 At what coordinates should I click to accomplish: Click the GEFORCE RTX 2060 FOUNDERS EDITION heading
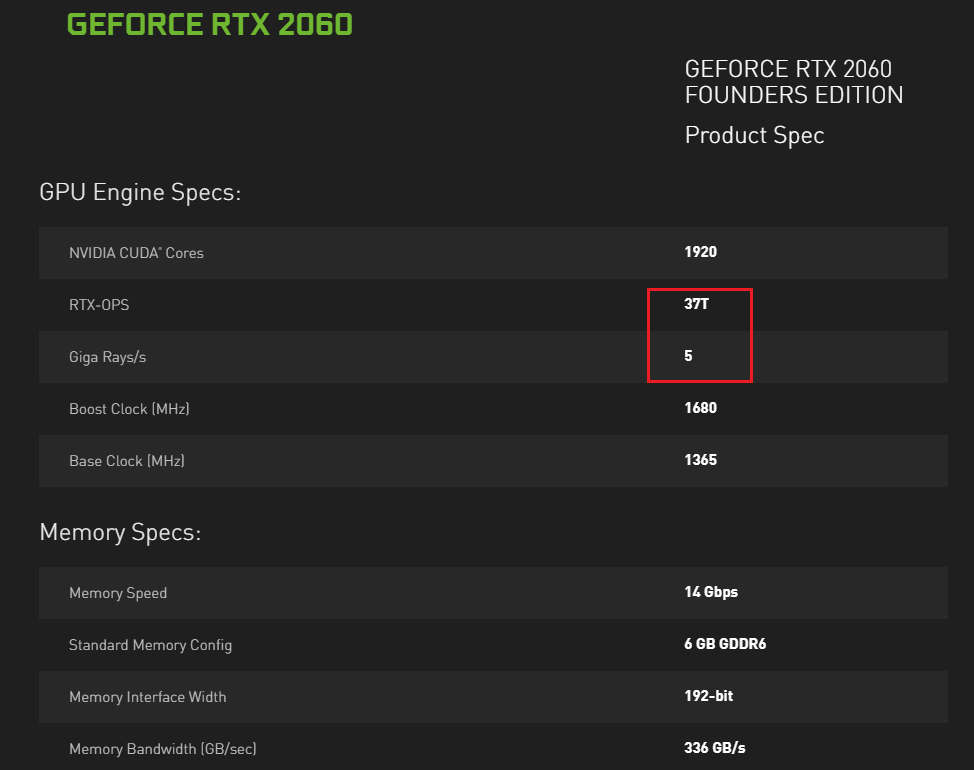pyautogui.click(x=793, y=82)
